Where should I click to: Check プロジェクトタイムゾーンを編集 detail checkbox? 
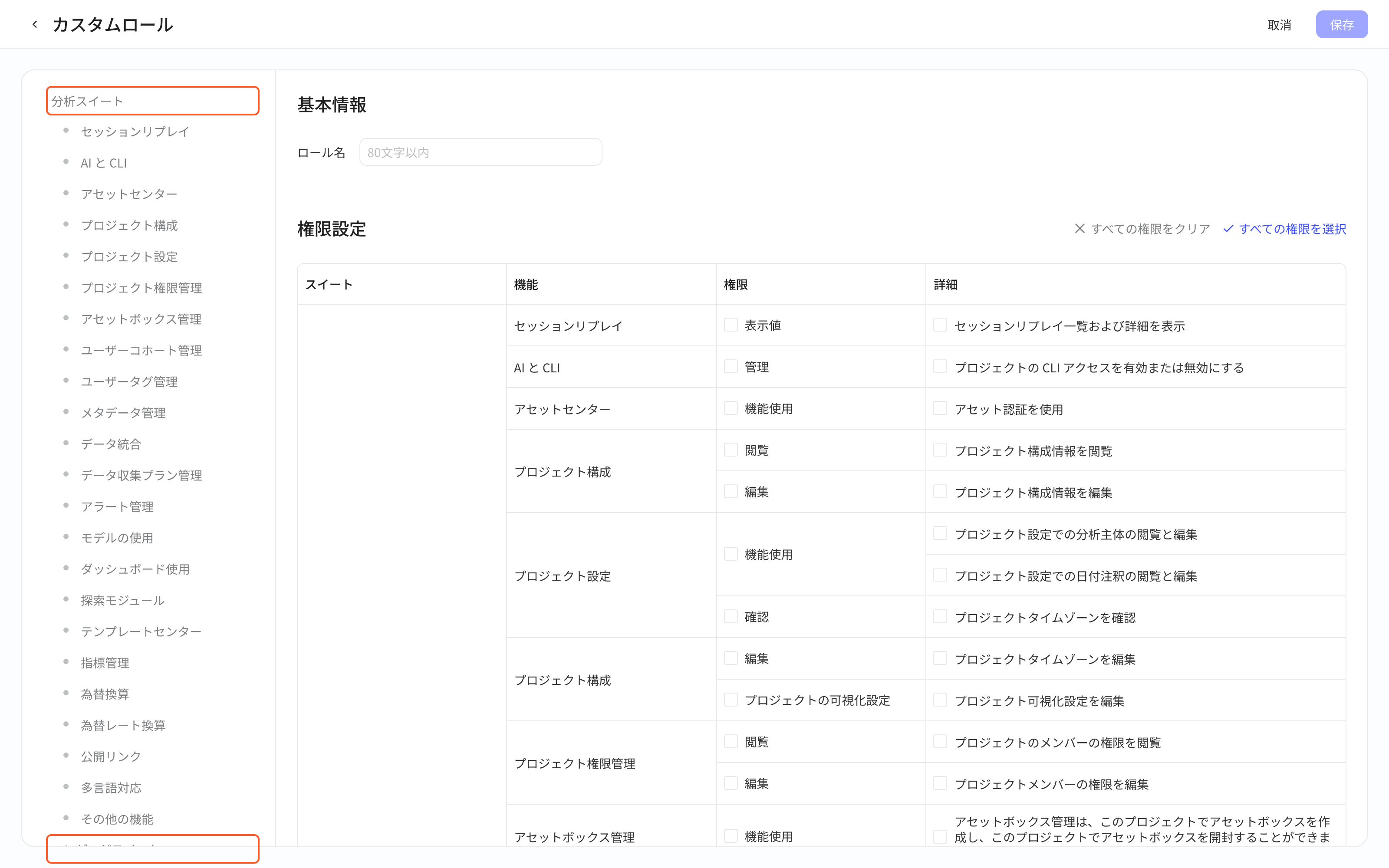tap(940, 658)
